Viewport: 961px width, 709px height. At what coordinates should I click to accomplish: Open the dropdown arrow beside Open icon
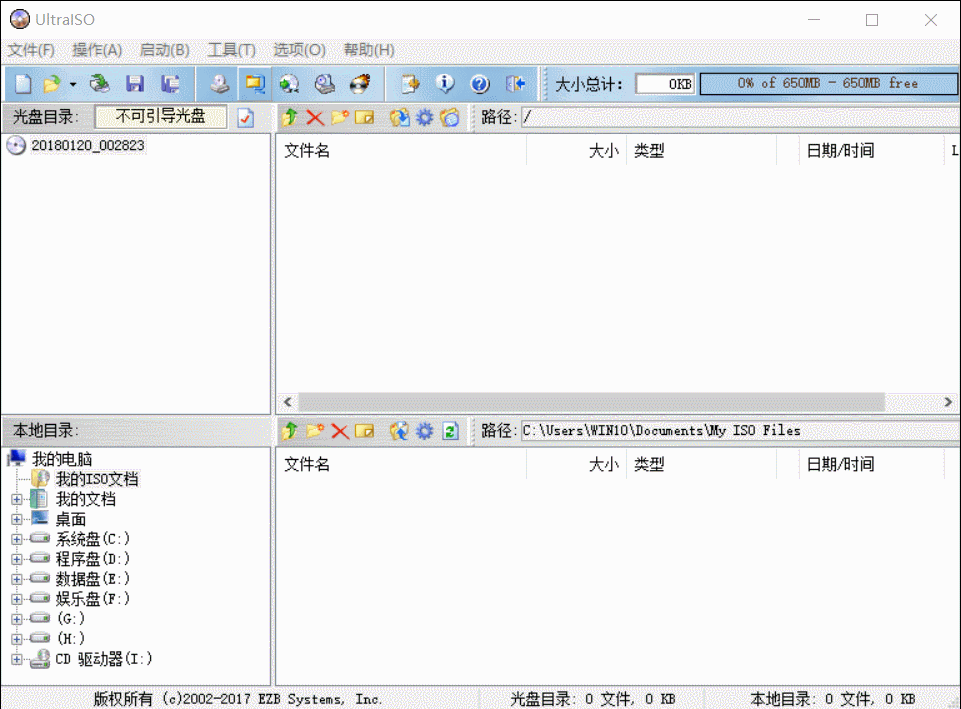pos(73,84)
